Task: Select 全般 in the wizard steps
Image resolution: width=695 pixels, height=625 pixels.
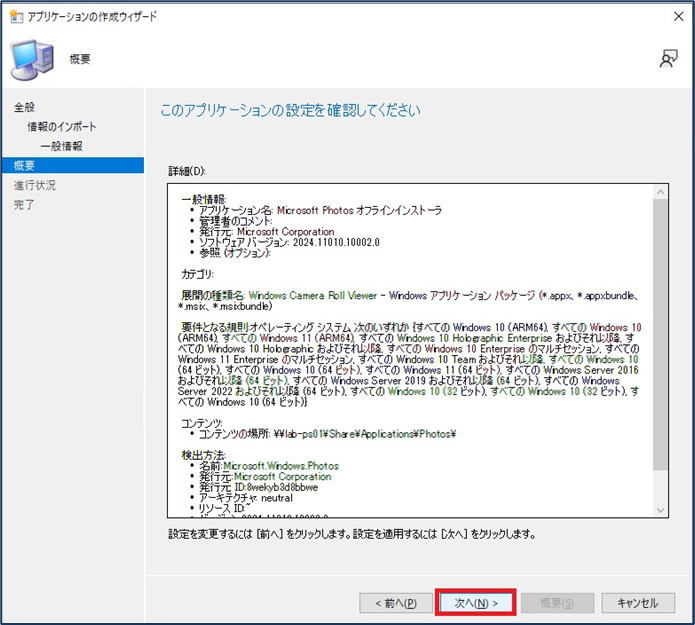Action: tap(24, 107)
